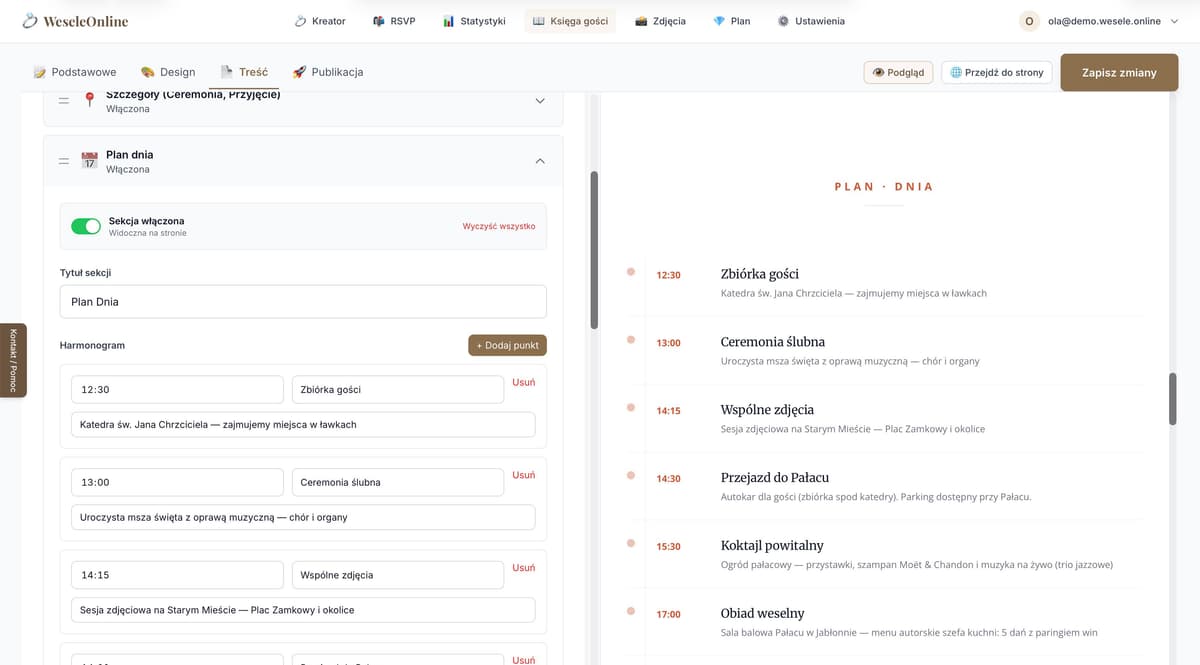Collapse the Plan dnia section chevron

click(540, 161)
